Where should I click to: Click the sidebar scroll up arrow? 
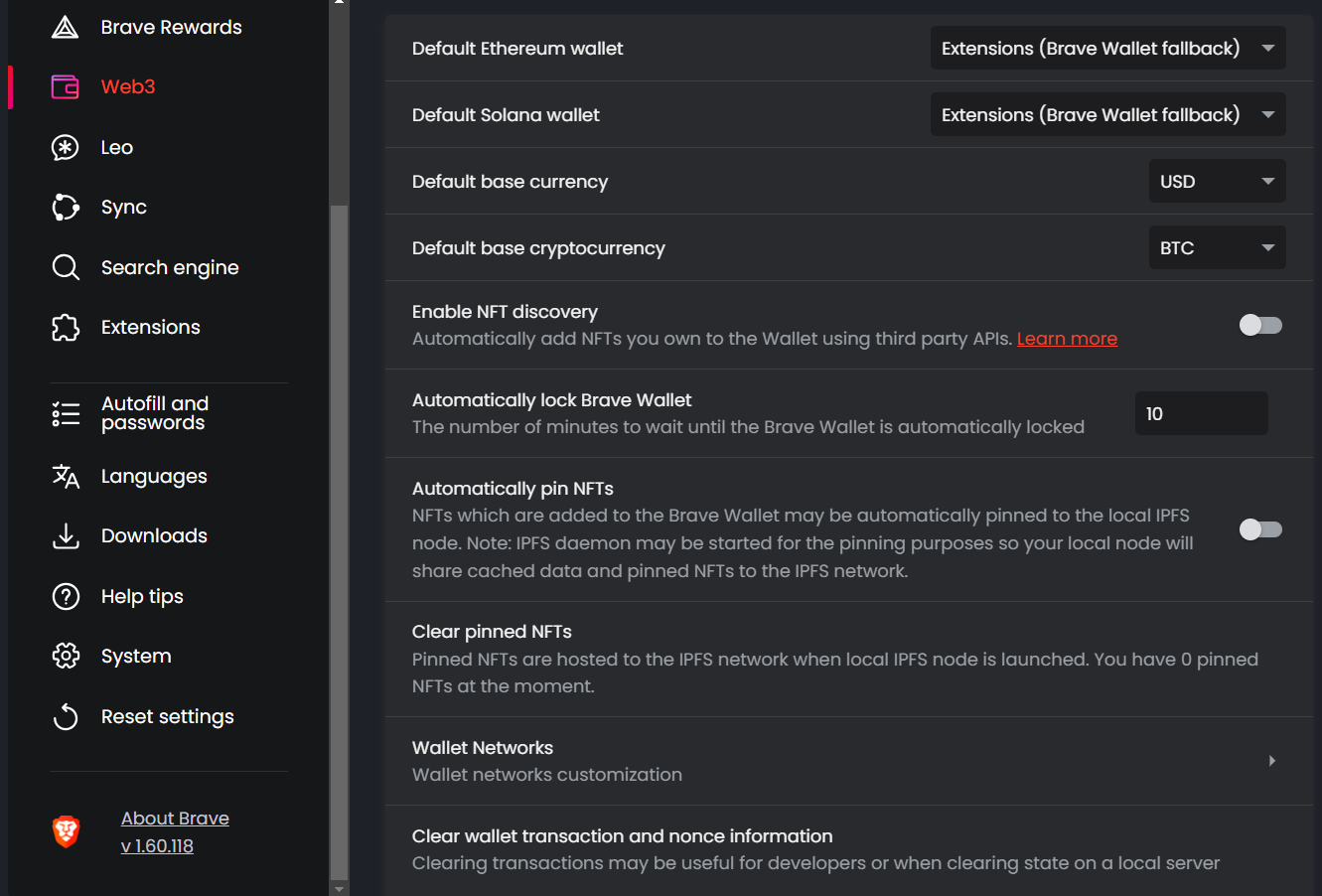pyautogui.click(x=340, y=3)
